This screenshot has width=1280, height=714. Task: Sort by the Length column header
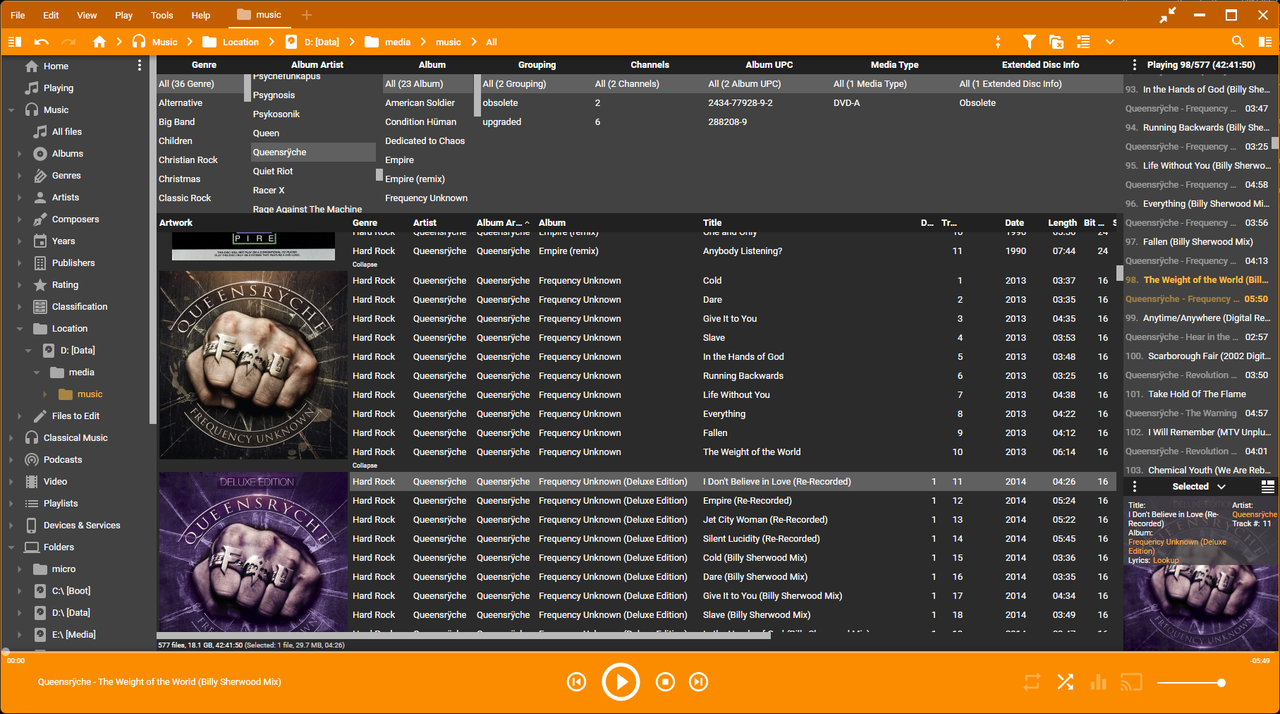[1062, 223]
